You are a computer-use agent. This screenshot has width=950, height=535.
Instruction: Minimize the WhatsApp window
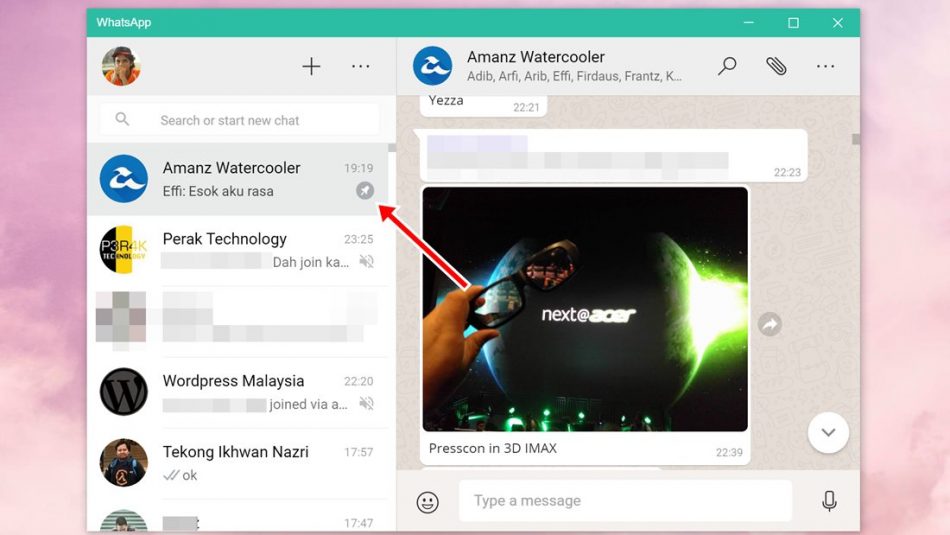[749, 22]
